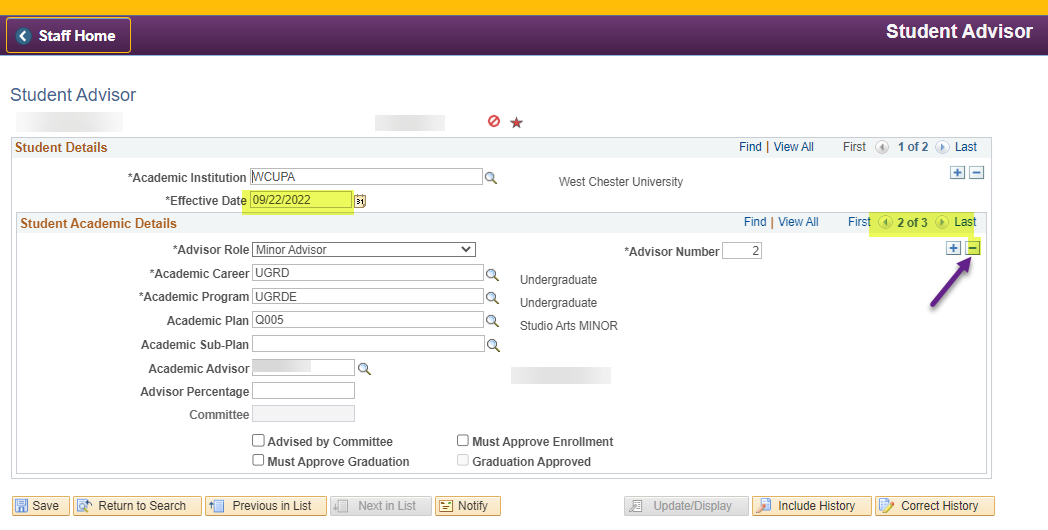
Task: Click View All in Student Details header
Action: 793,147
